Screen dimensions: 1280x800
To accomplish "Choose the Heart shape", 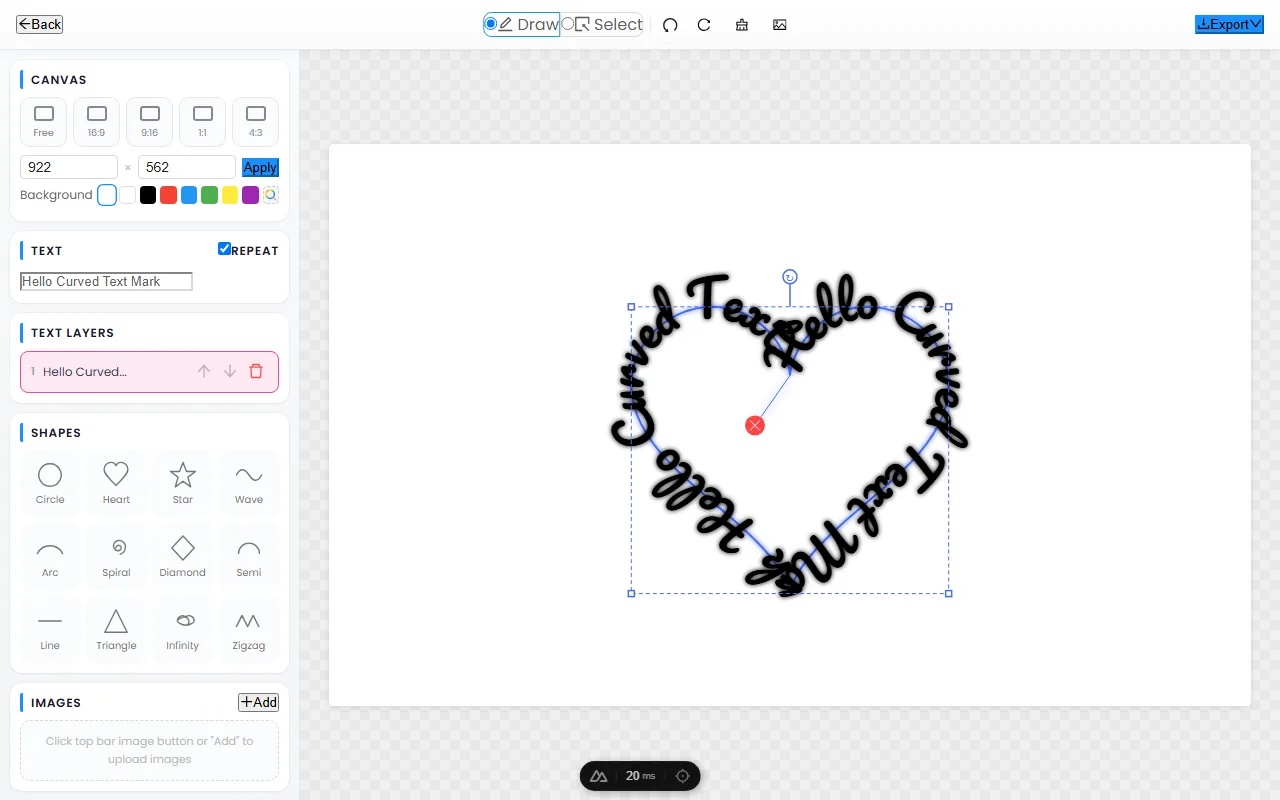I will pyautogui.click(x=116, y=483).
